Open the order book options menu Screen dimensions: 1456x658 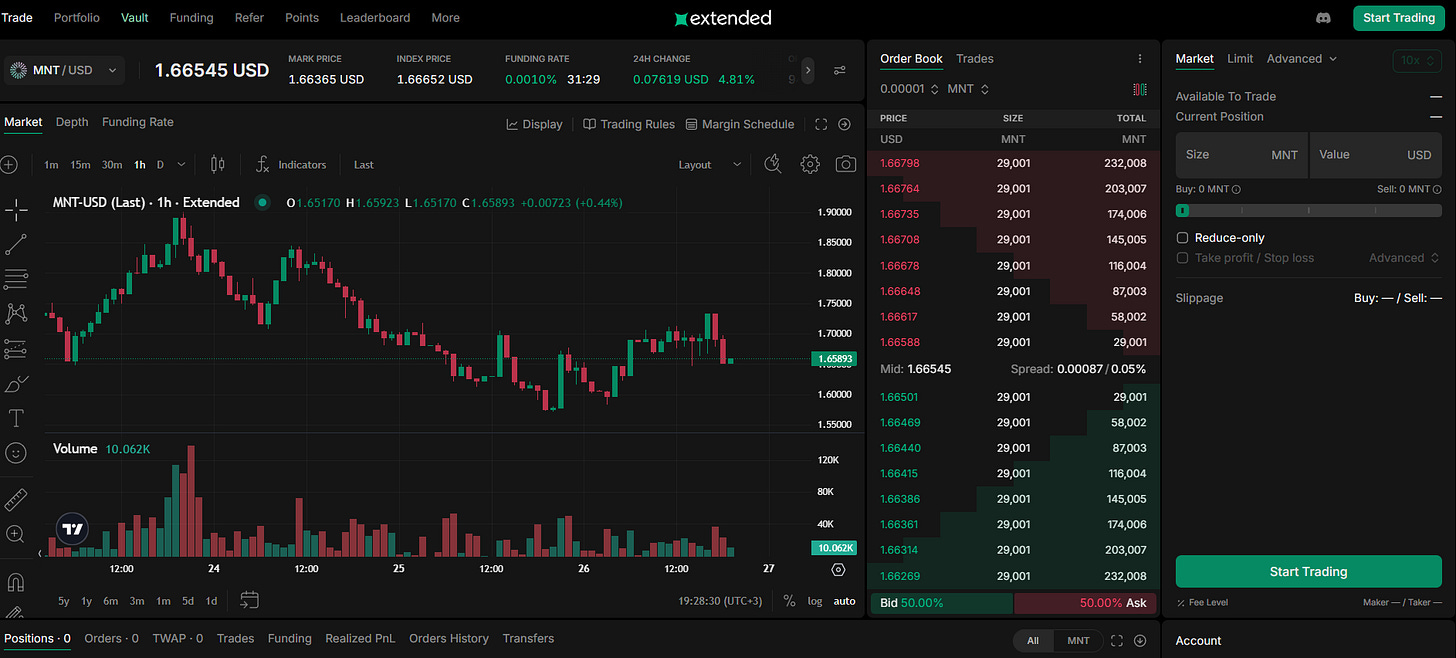(x=1140, y=59)
